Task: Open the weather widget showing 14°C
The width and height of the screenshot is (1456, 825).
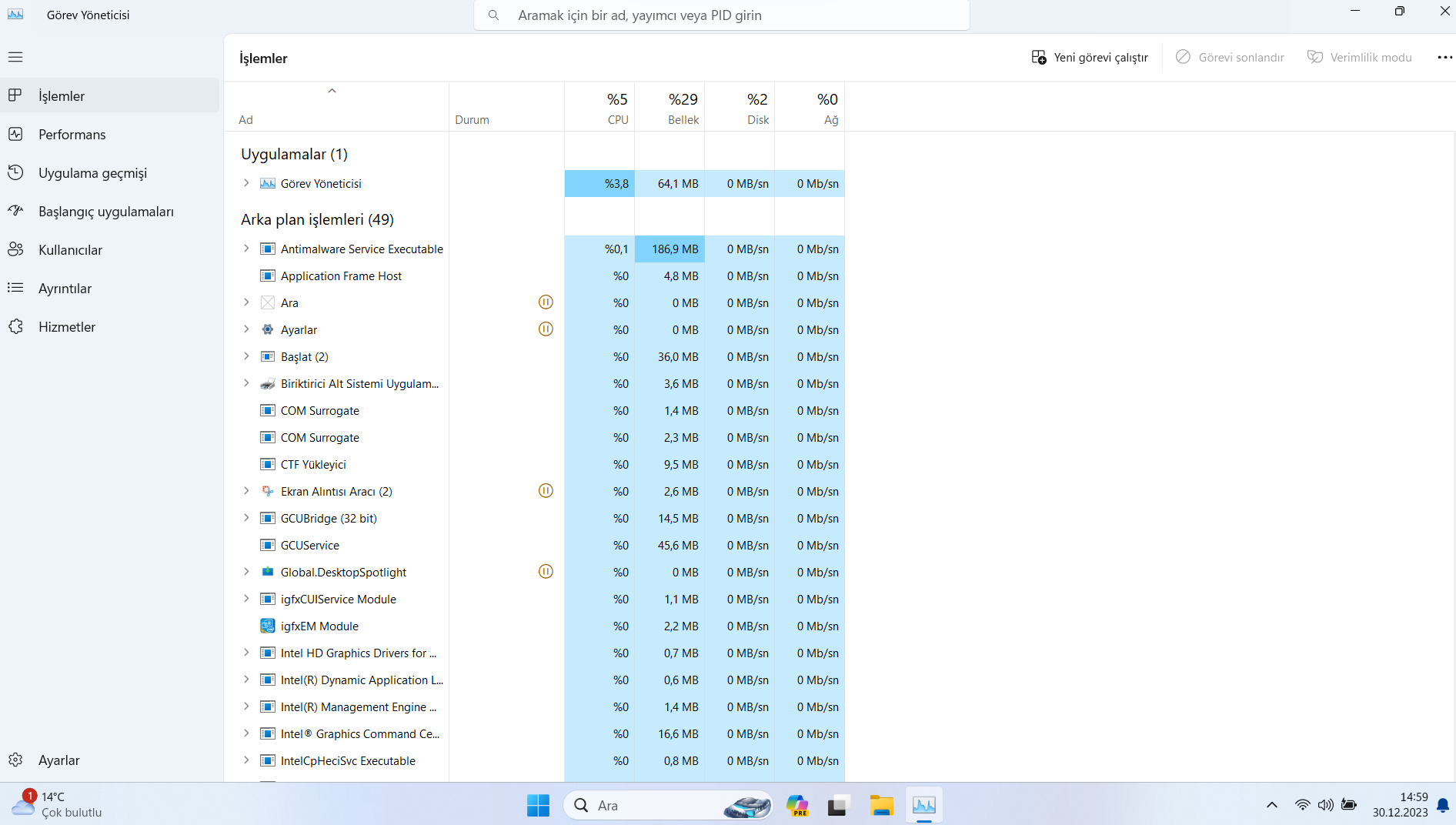Action: coord(56,804)
